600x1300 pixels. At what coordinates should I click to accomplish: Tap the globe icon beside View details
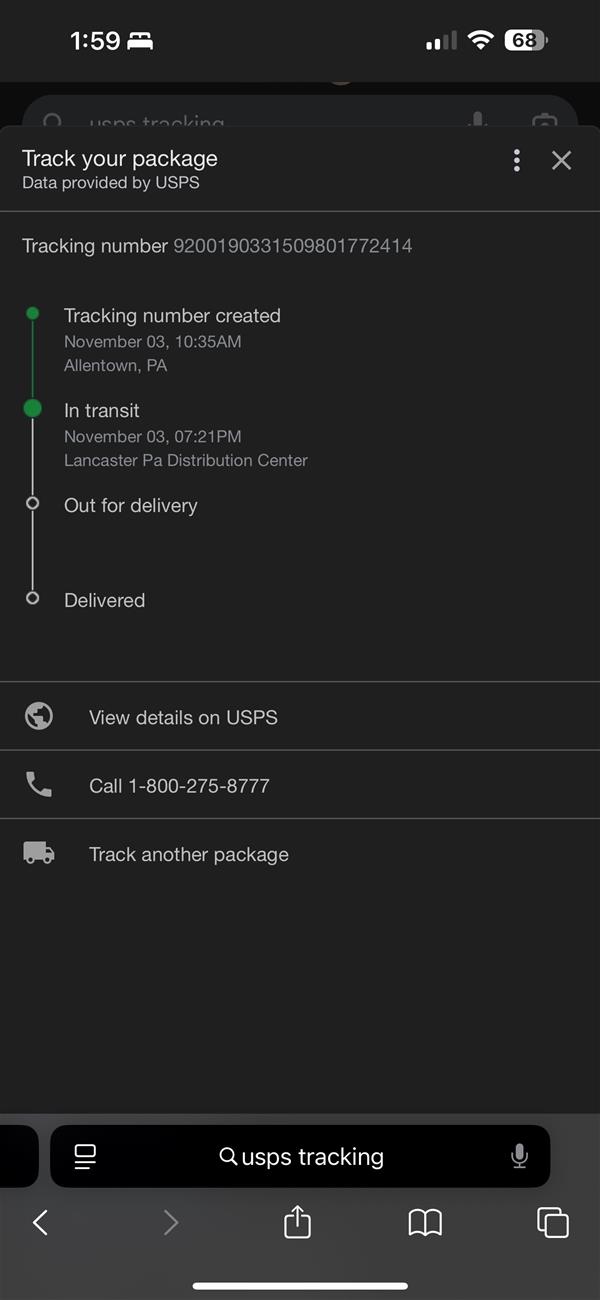point(39,716)
